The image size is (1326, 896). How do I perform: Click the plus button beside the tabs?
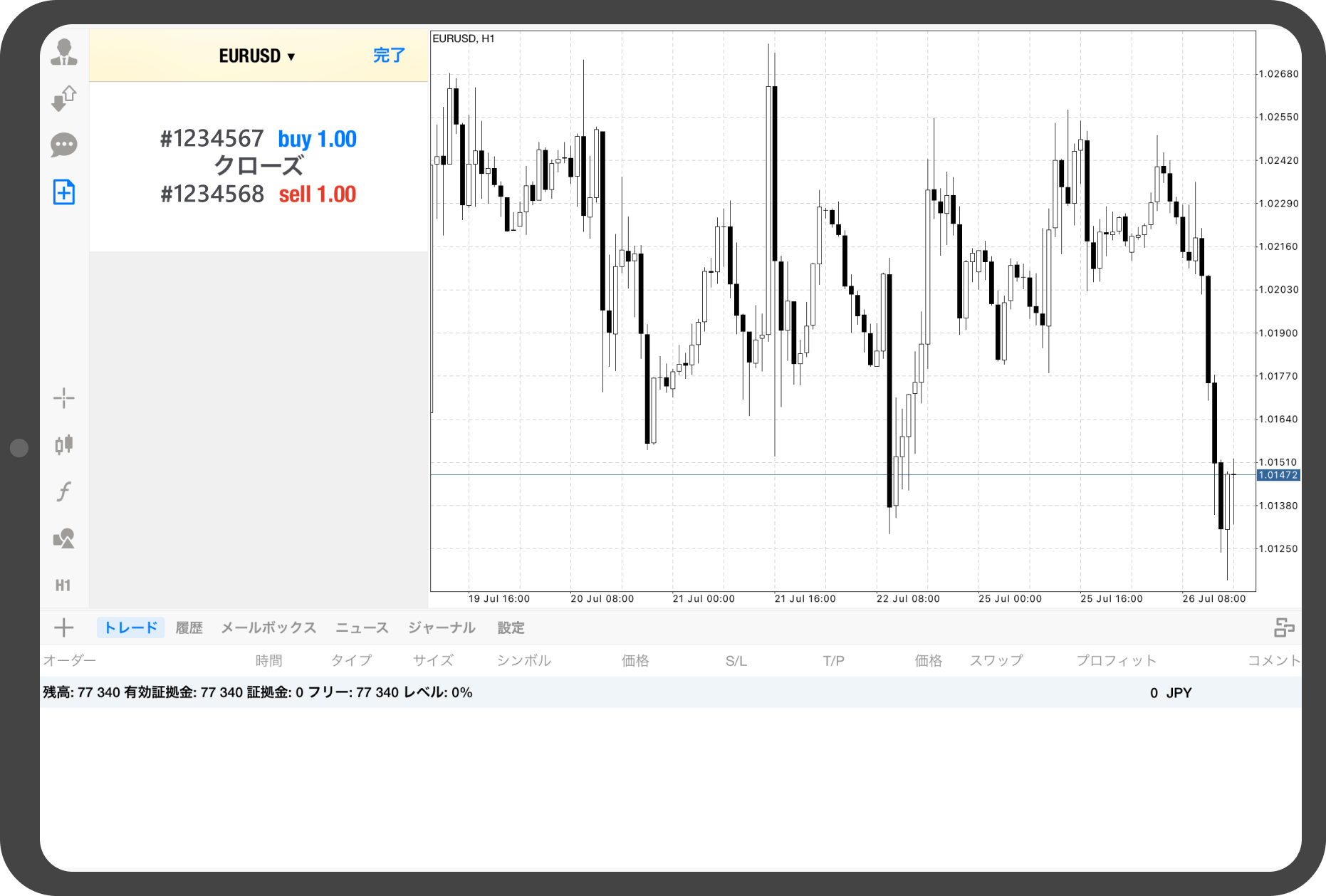pyautogui.click(x=64, y=627)
